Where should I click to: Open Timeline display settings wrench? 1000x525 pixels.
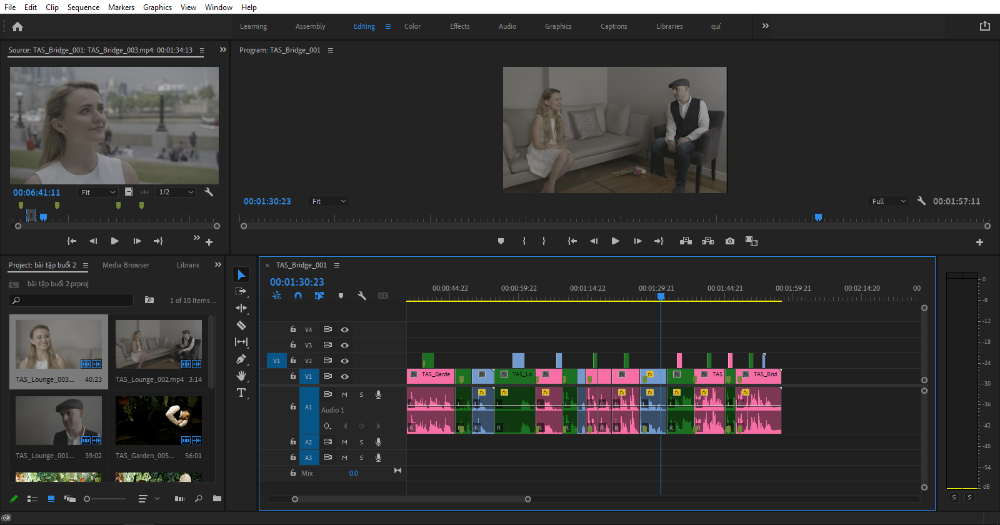coord(362,296)
